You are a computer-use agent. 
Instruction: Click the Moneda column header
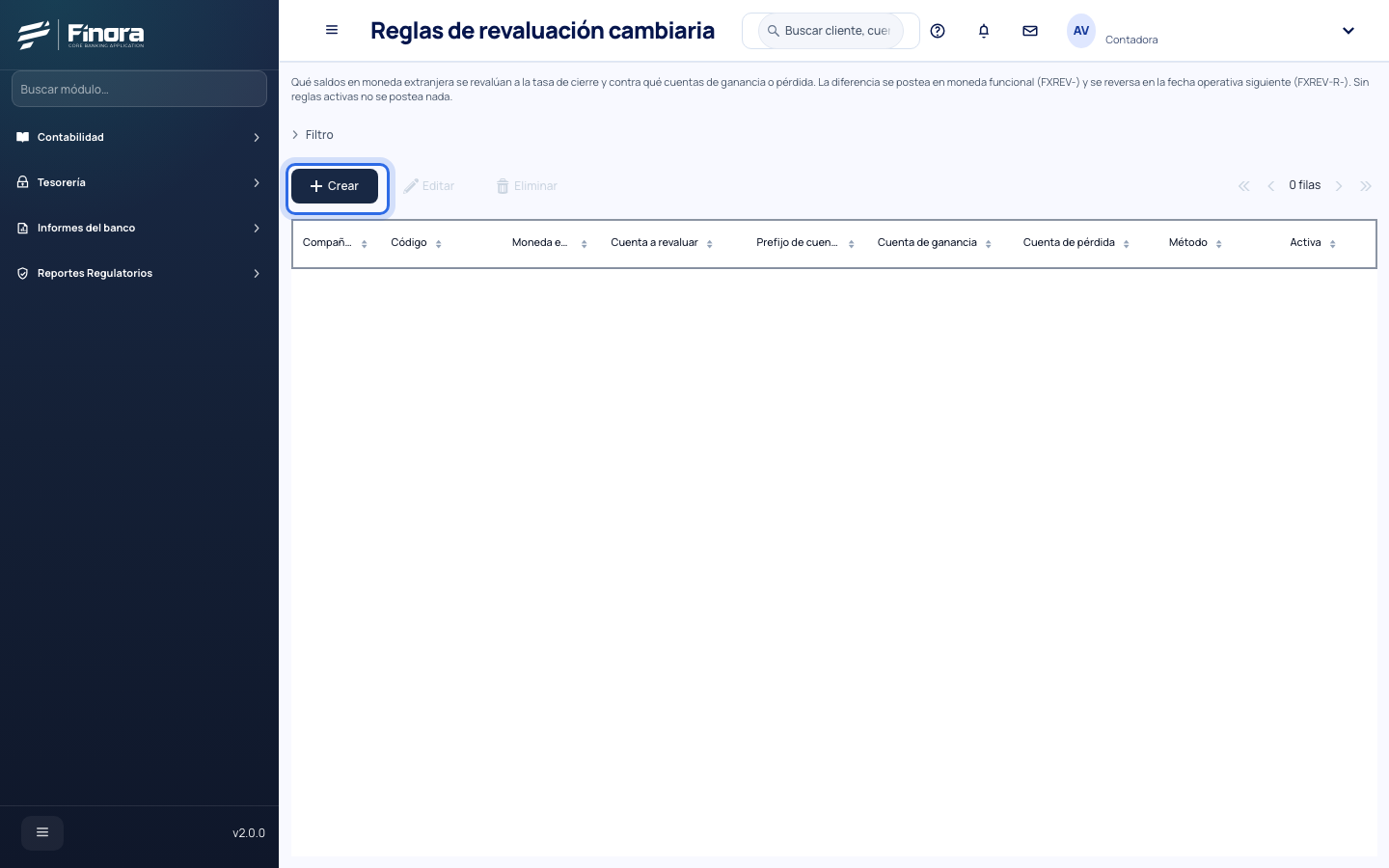[x=549, y=243]
